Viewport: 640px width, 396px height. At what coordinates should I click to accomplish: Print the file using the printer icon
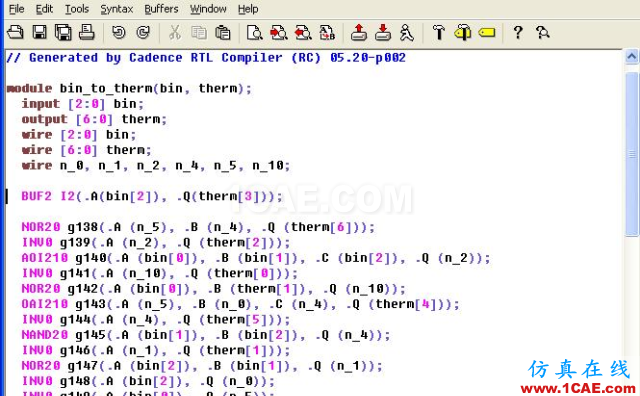(87, 32)
